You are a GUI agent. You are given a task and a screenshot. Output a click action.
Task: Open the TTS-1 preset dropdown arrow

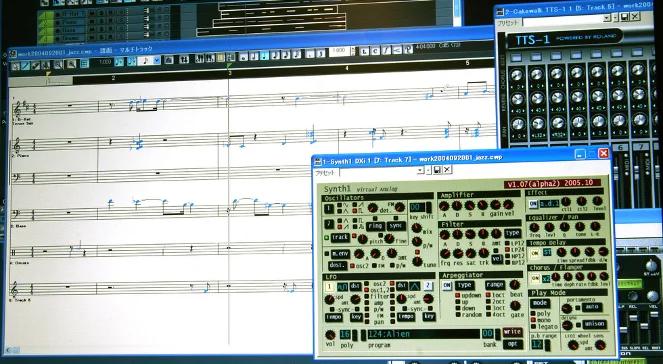(607, 18)
